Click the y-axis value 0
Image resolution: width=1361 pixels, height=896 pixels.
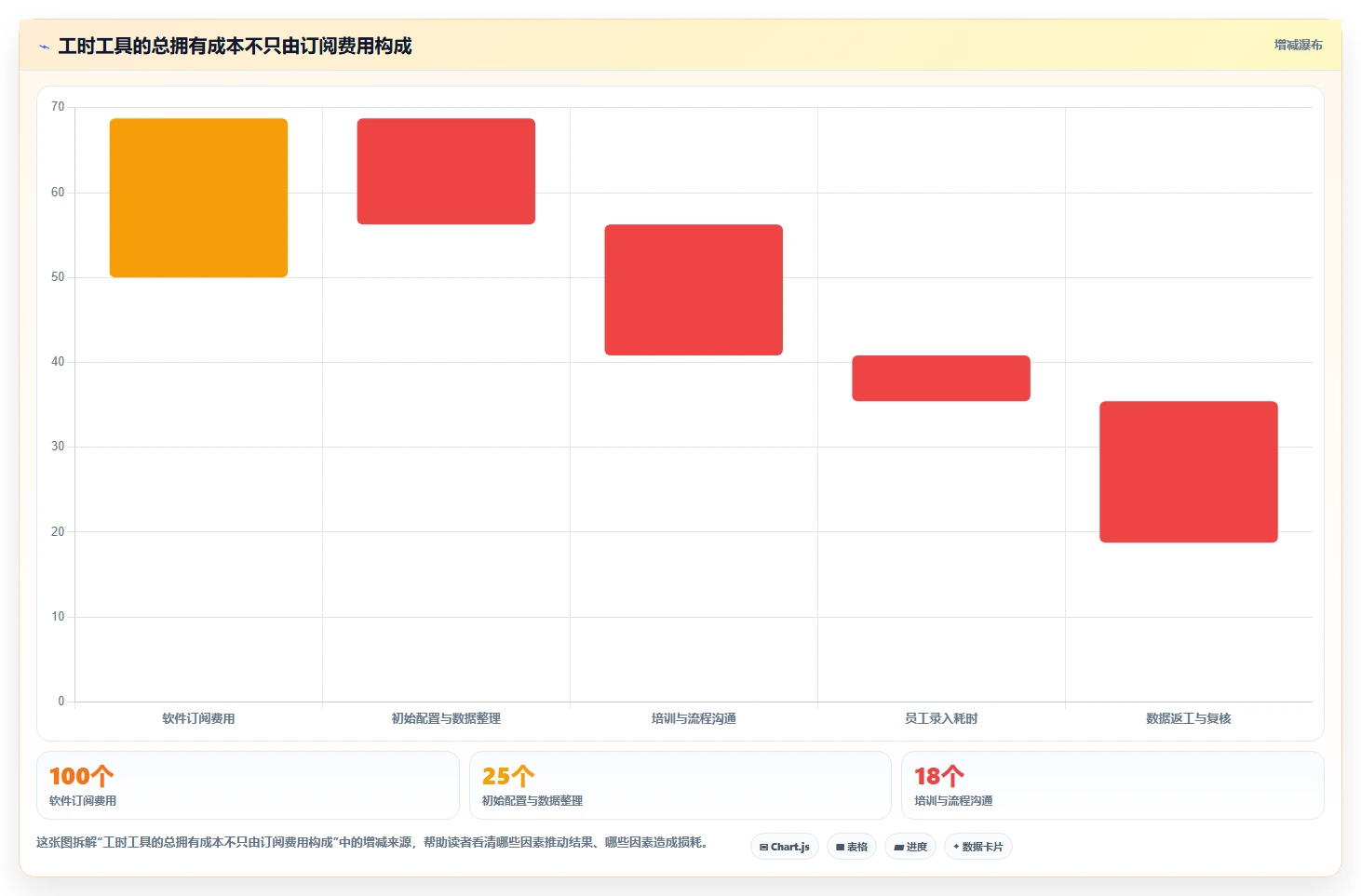61,702
